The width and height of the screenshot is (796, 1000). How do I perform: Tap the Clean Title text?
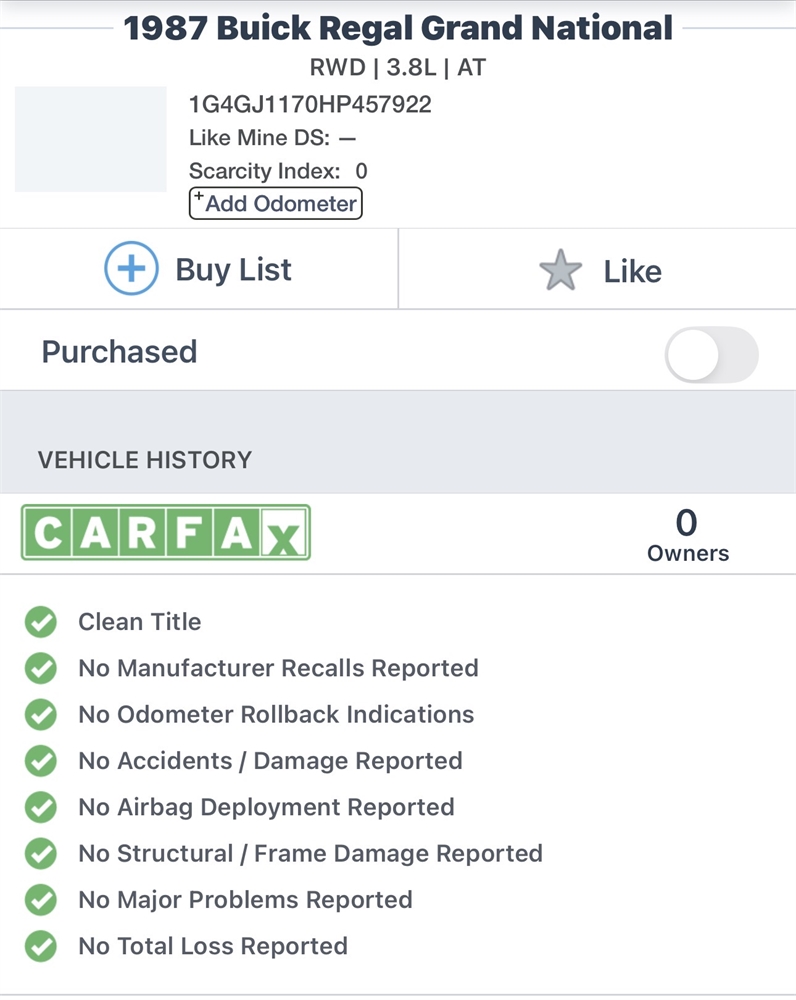pyautogui.click(x=140, y=622)
